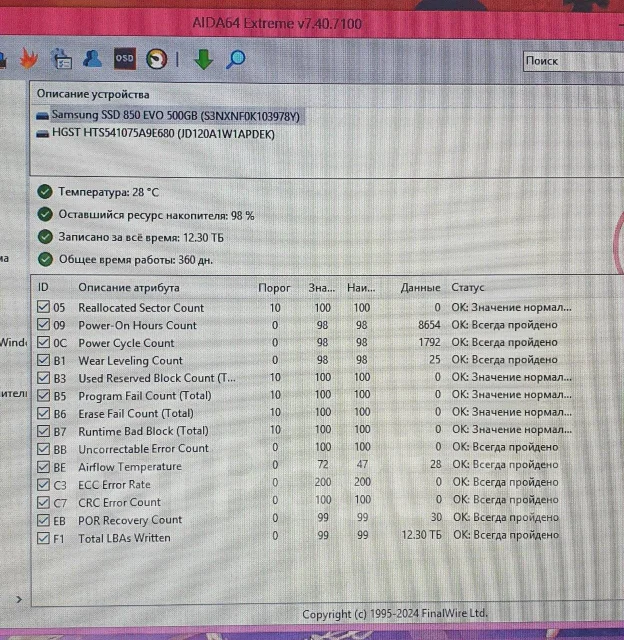
Task: Toggle checkbox for B1 Wear Leveling Count
Action: coord(43,360)
